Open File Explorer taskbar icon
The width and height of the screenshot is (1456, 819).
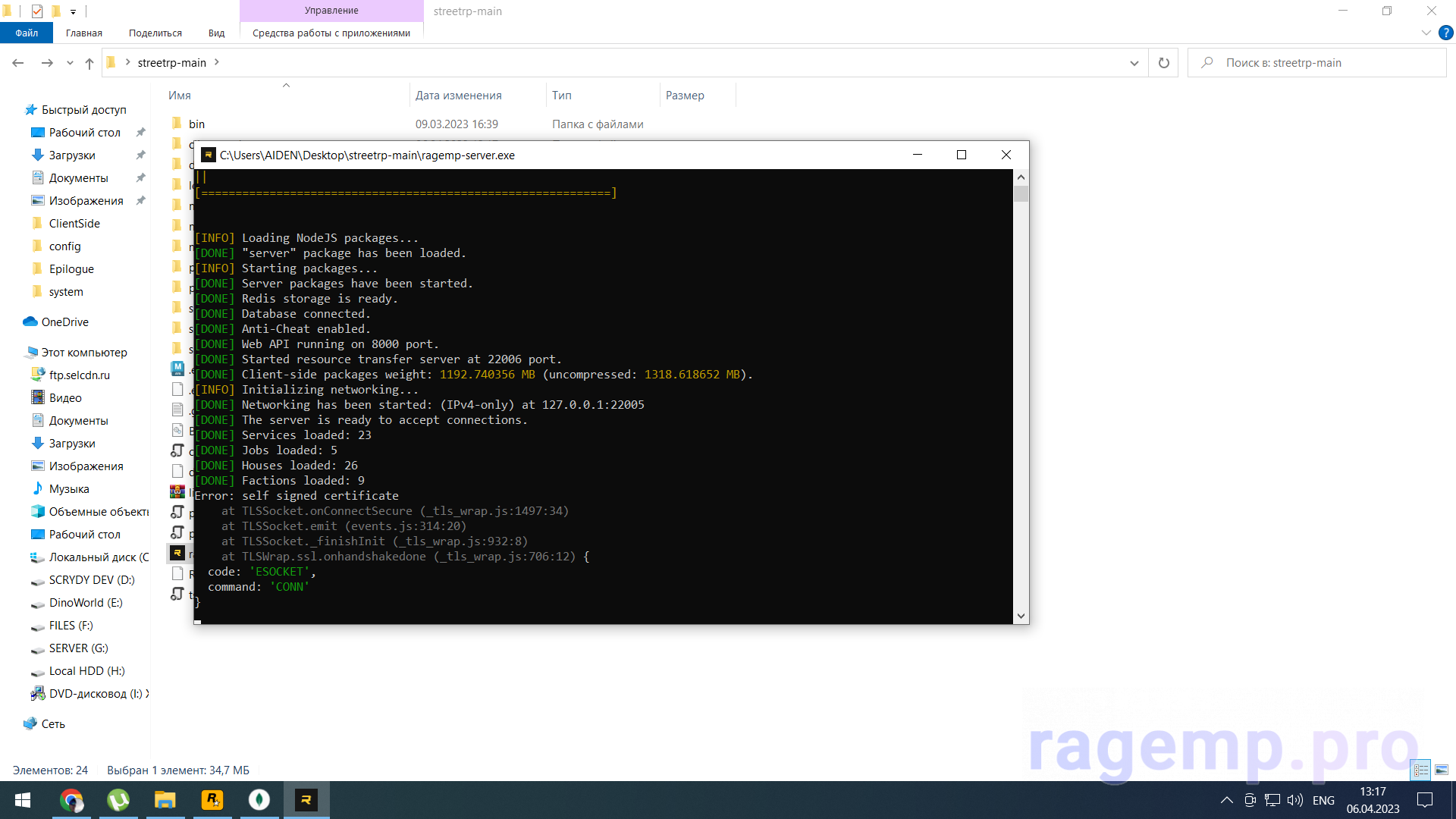(x=165, y=800)
